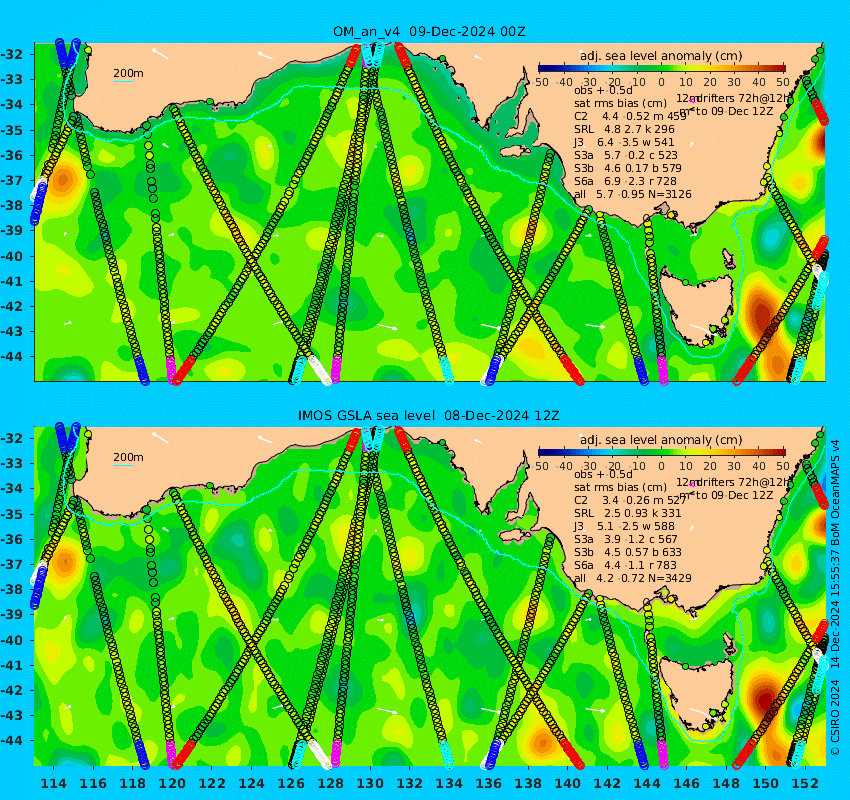Screen dimensions: 850x800
Task: Select 'adj. sea level anomaly (cm)' label in top panel
Action: [x=661, y=56]
